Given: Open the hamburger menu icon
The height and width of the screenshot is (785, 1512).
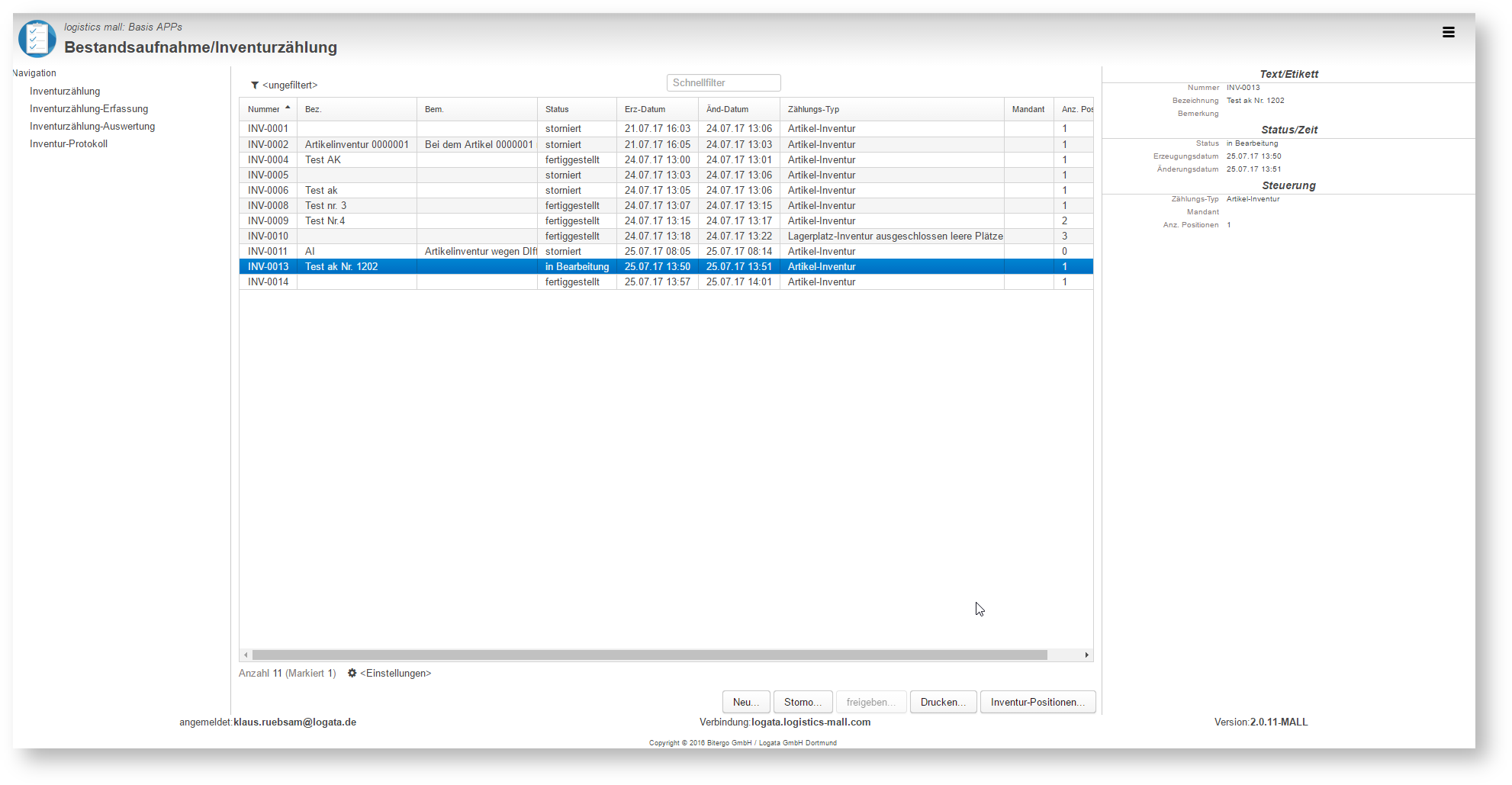Looking at the screenshot, I should [1448, 32].
